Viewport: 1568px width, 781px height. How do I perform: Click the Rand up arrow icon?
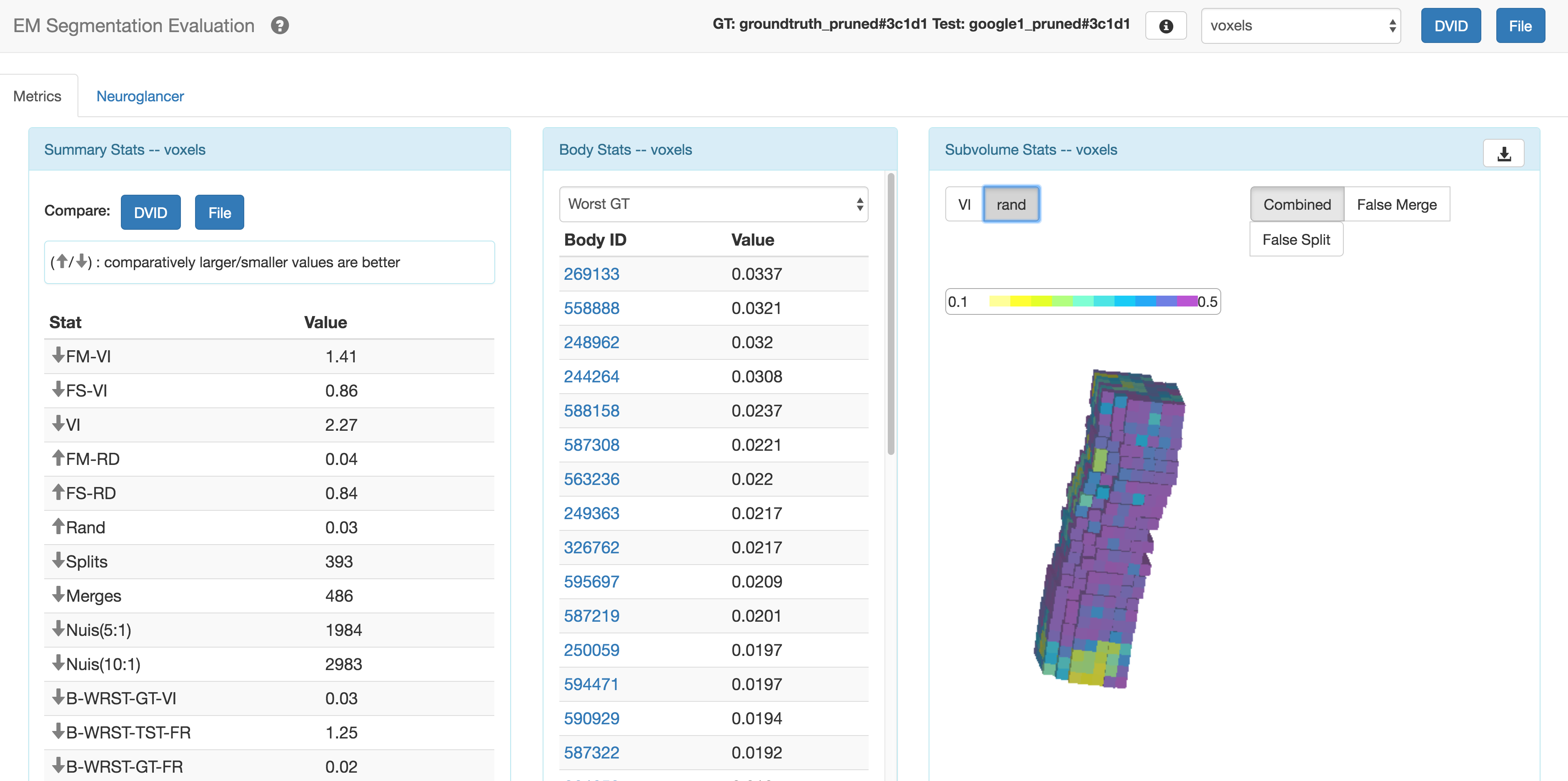[x=58, y=526]
